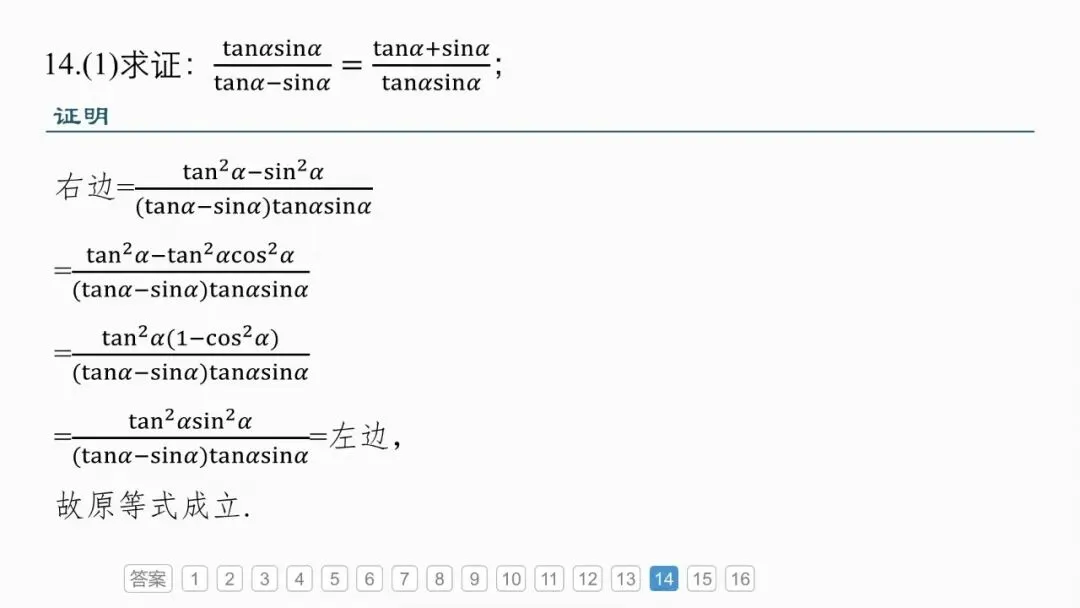Image resolution: width=1080 pixels, height=608 pixels.
Task: Jump to question 10
Action: [511, 578]
